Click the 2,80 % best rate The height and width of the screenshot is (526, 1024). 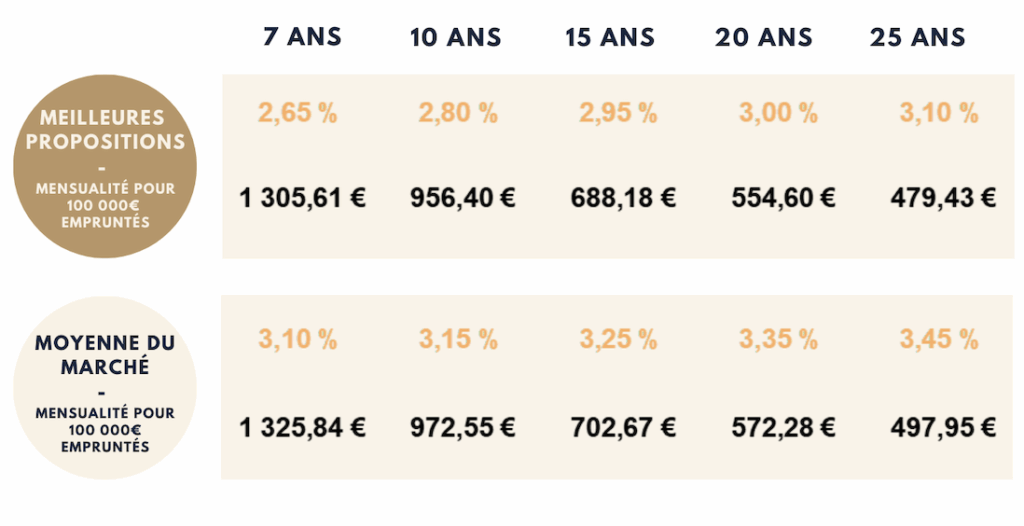coord(458,112)
